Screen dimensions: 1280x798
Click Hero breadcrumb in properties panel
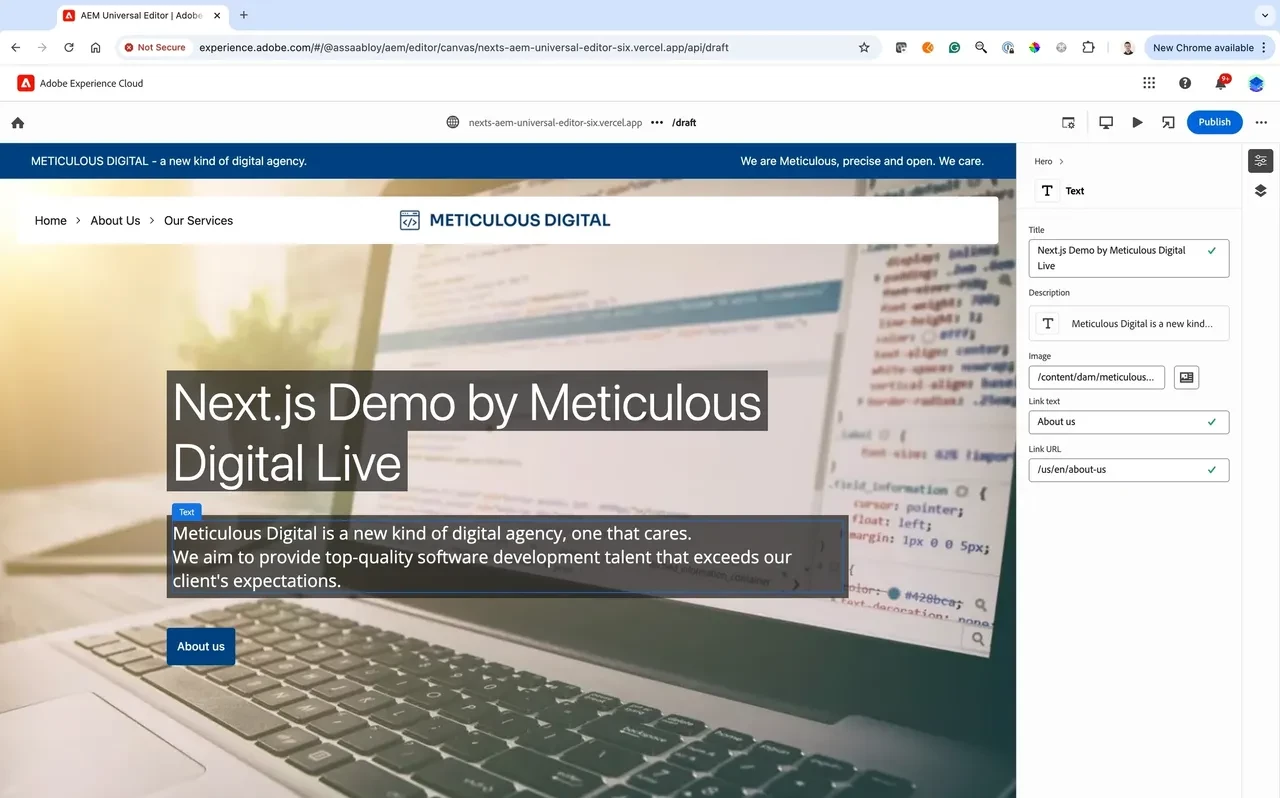[x=1043, y=161]
